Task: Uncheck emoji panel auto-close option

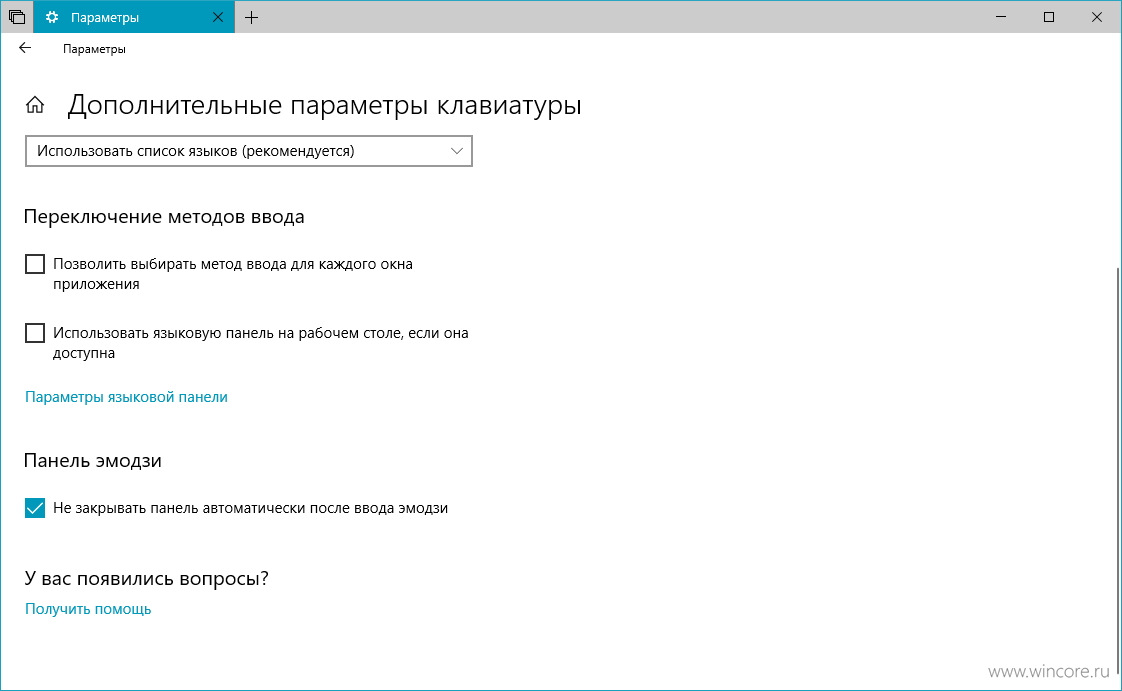Action: point(35,508)
